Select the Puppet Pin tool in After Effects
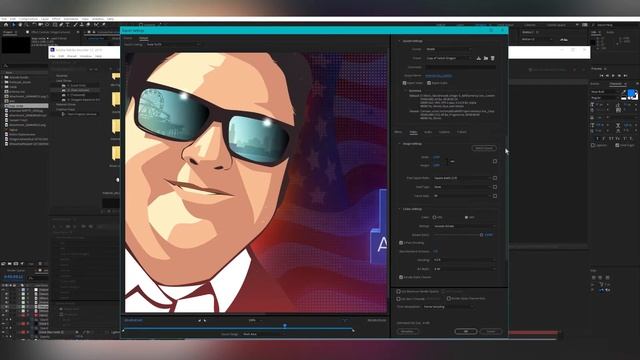 click(x=104, y=25)
